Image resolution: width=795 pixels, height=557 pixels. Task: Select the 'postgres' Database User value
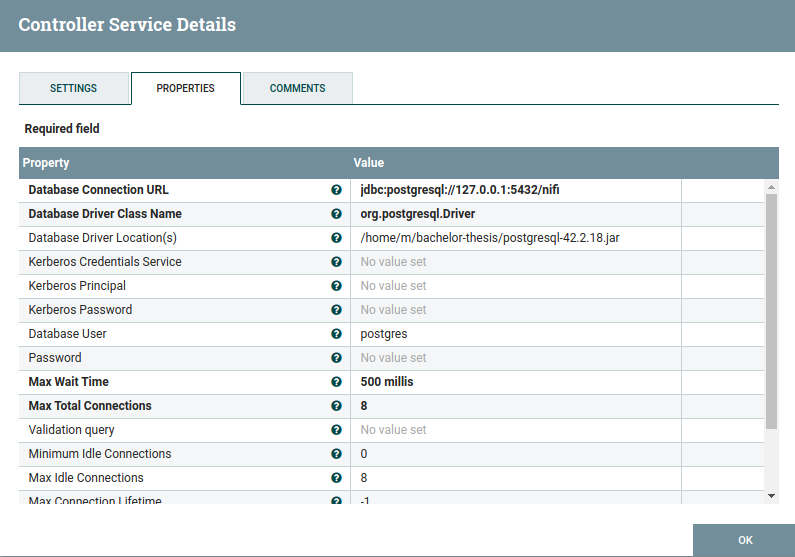[x=384, y=334]
